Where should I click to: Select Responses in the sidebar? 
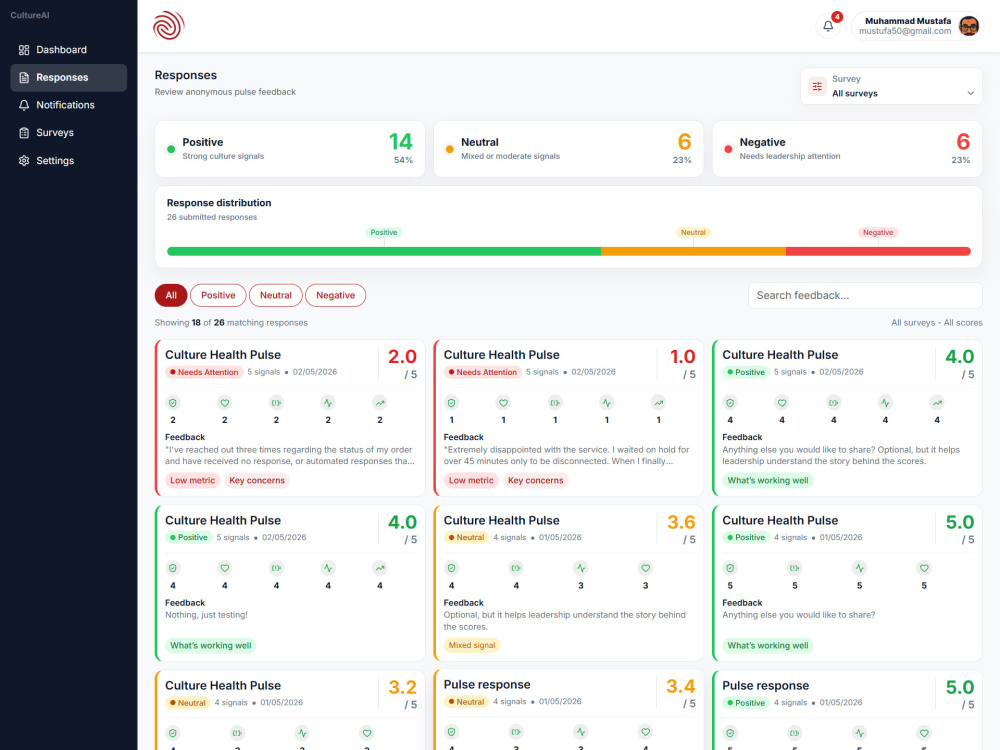tap(68, 77)
